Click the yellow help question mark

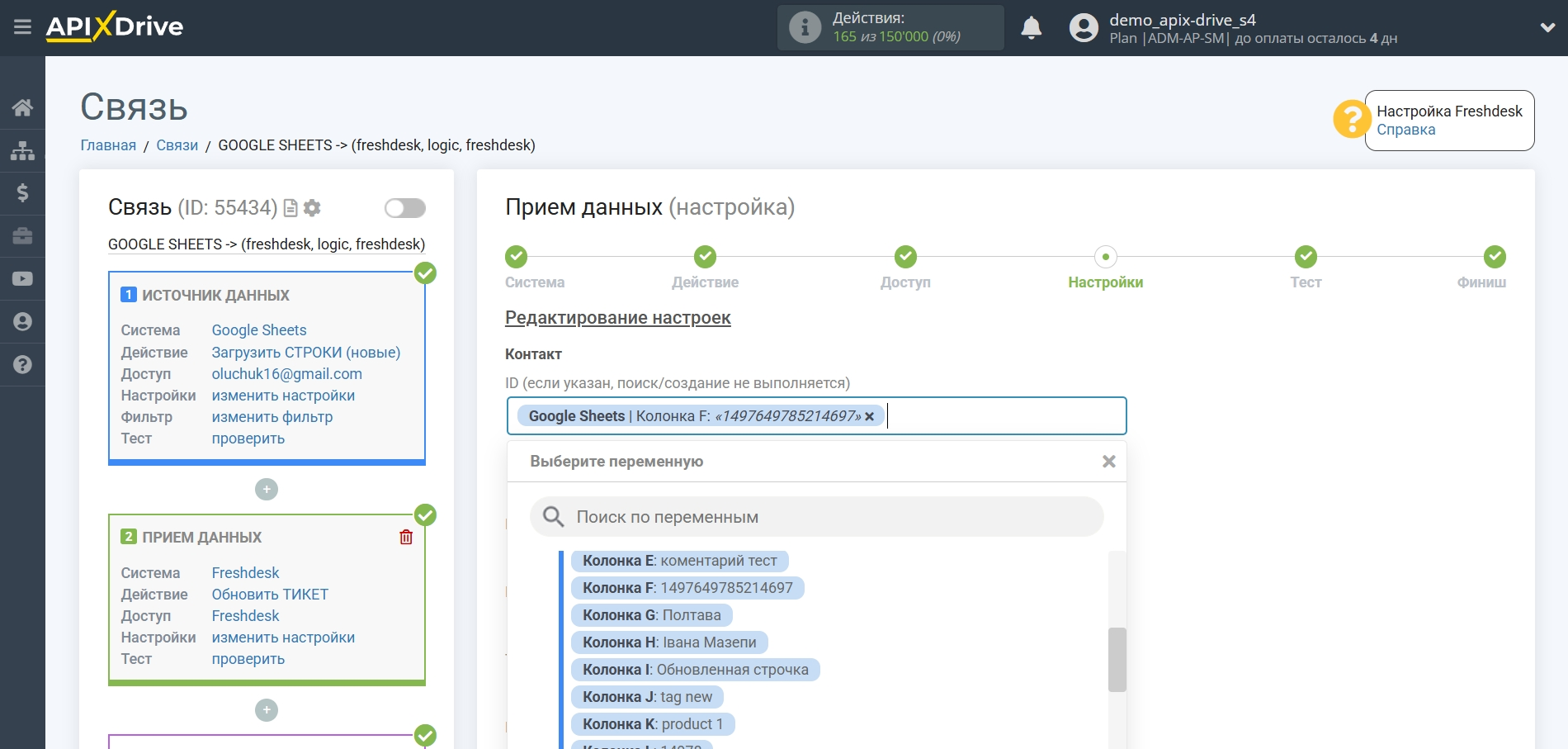(1351, 120)
